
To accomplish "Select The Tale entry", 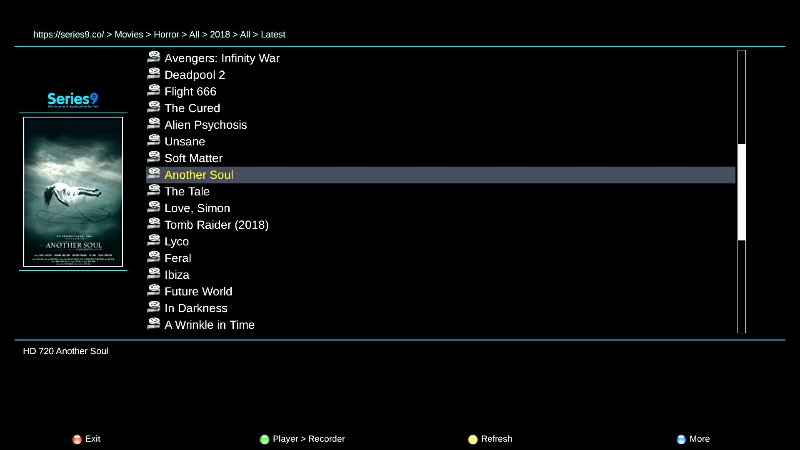I will 187,191.
